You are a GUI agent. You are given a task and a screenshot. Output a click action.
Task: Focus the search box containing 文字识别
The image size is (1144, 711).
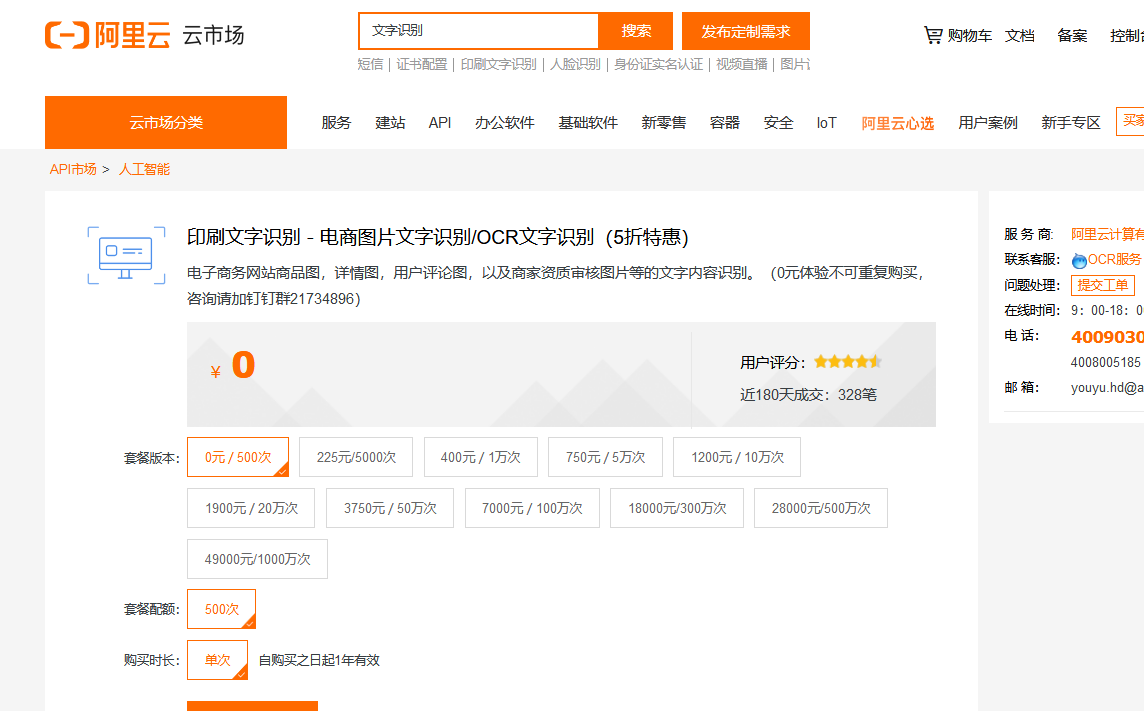(479, 31)
